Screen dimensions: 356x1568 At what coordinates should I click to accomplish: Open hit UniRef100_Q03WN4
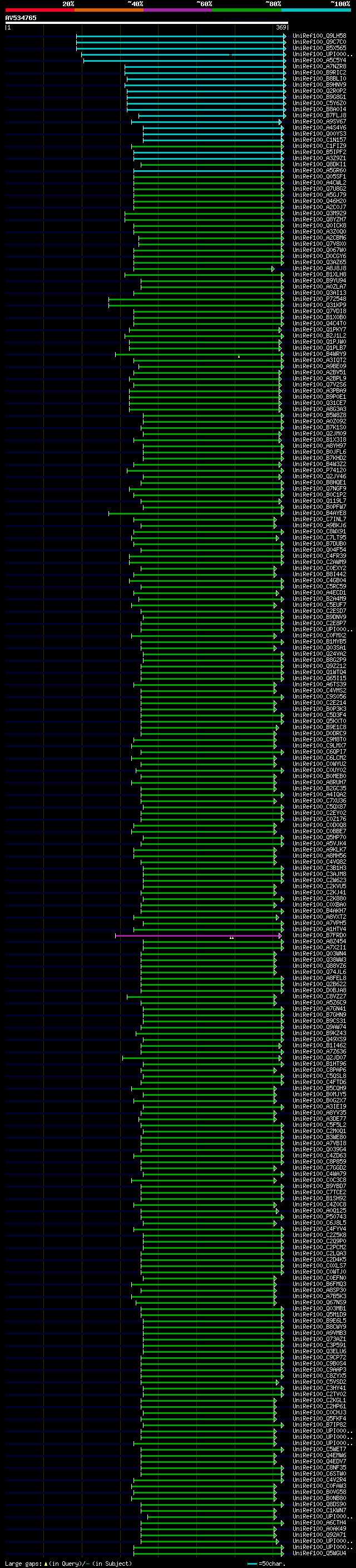point(319,953)
